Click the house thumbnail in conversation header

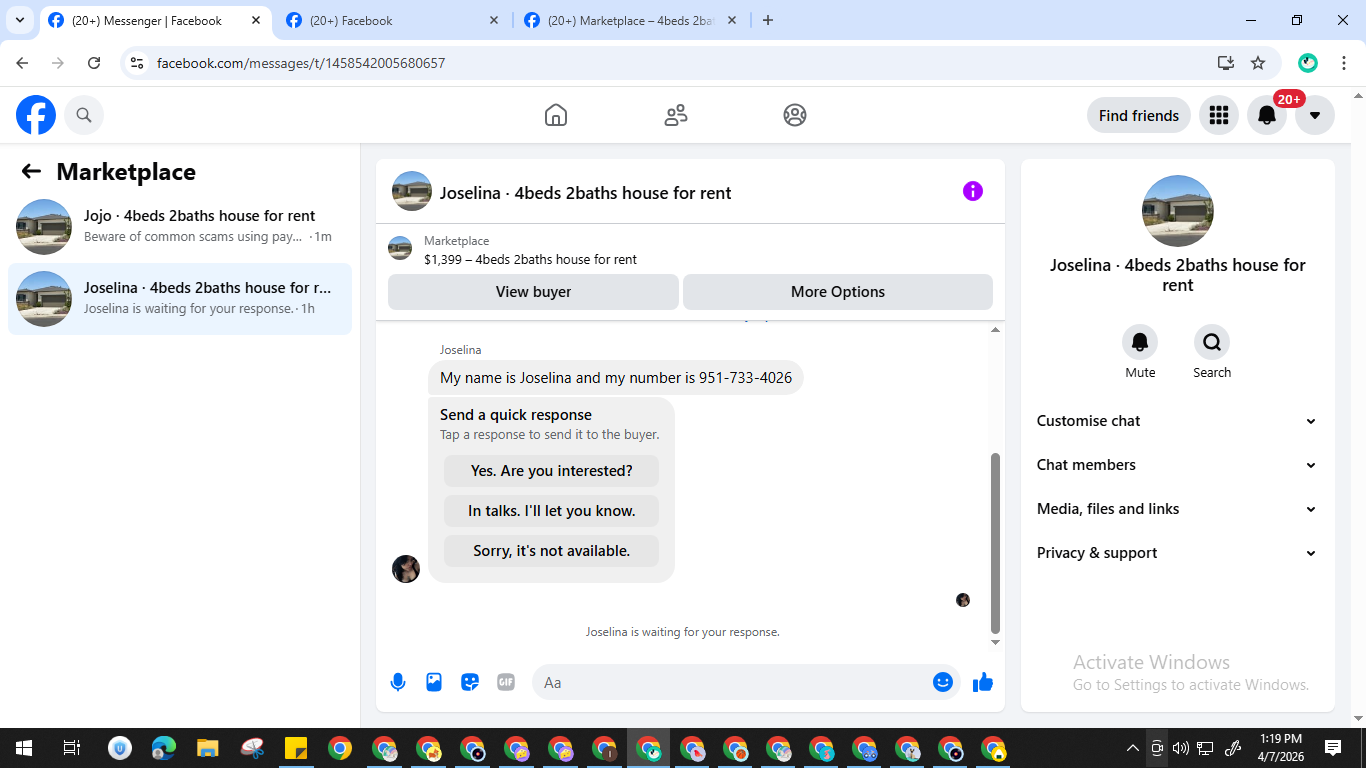pyautogui.click(x=412, y=191)
